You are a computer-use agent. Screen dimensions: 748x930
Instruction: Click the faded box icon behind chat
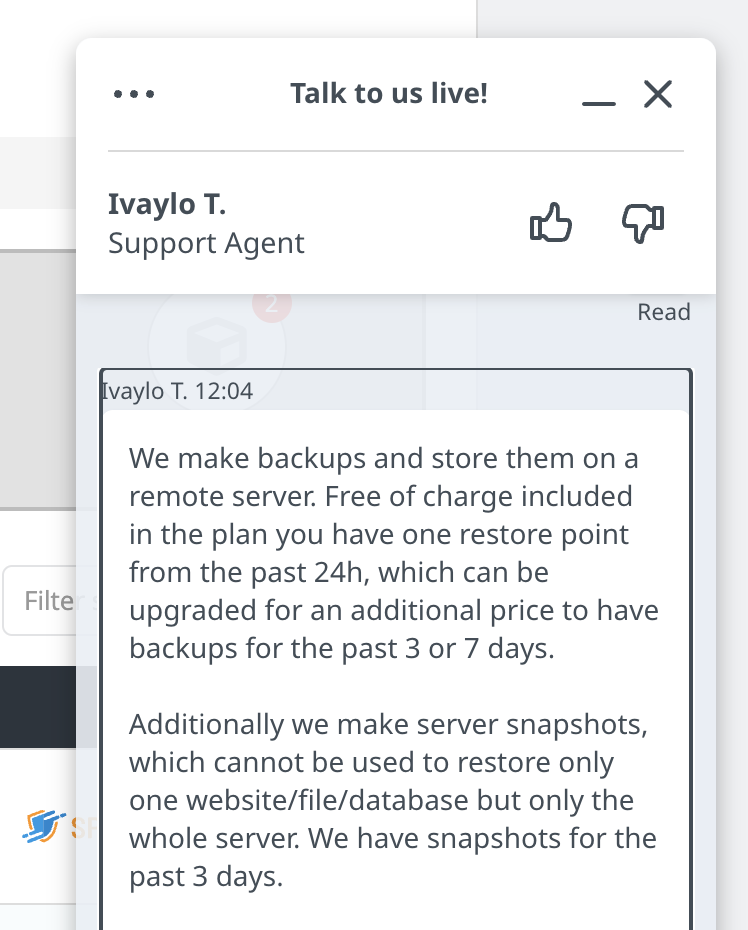pyautogui.click(x=217, y=345)
